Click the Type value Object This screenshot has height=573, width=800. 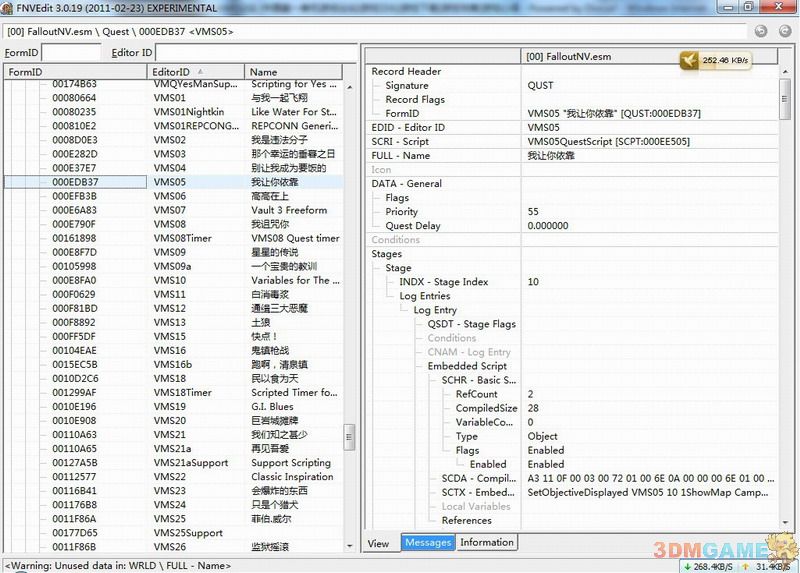[542, 436]
